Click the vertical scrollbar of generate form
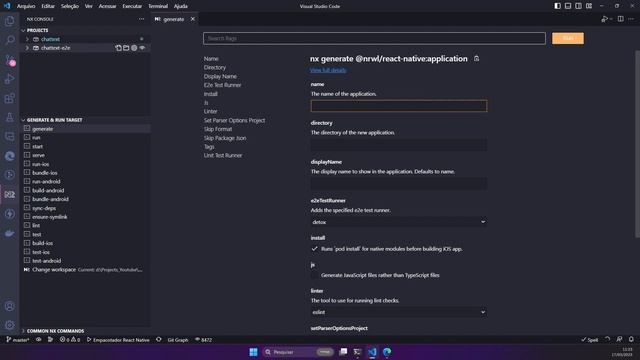The height and width of the screenshot is (360, 640). click(x=637, y=143)
